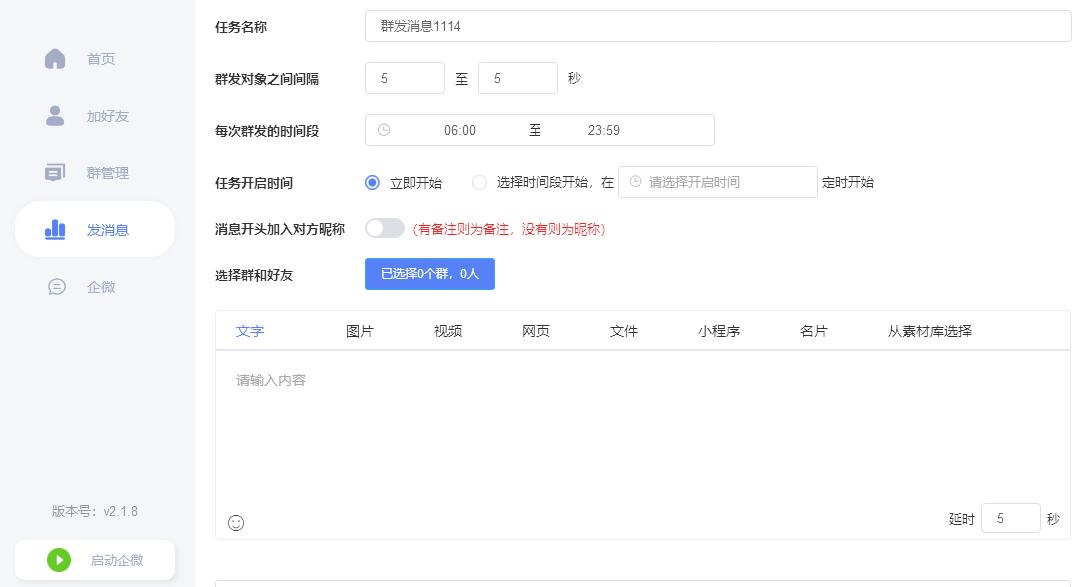This screenshot has height=587, width=1085.
Task: Toggle the nickname prefix switch
Action: pos(384,228)
